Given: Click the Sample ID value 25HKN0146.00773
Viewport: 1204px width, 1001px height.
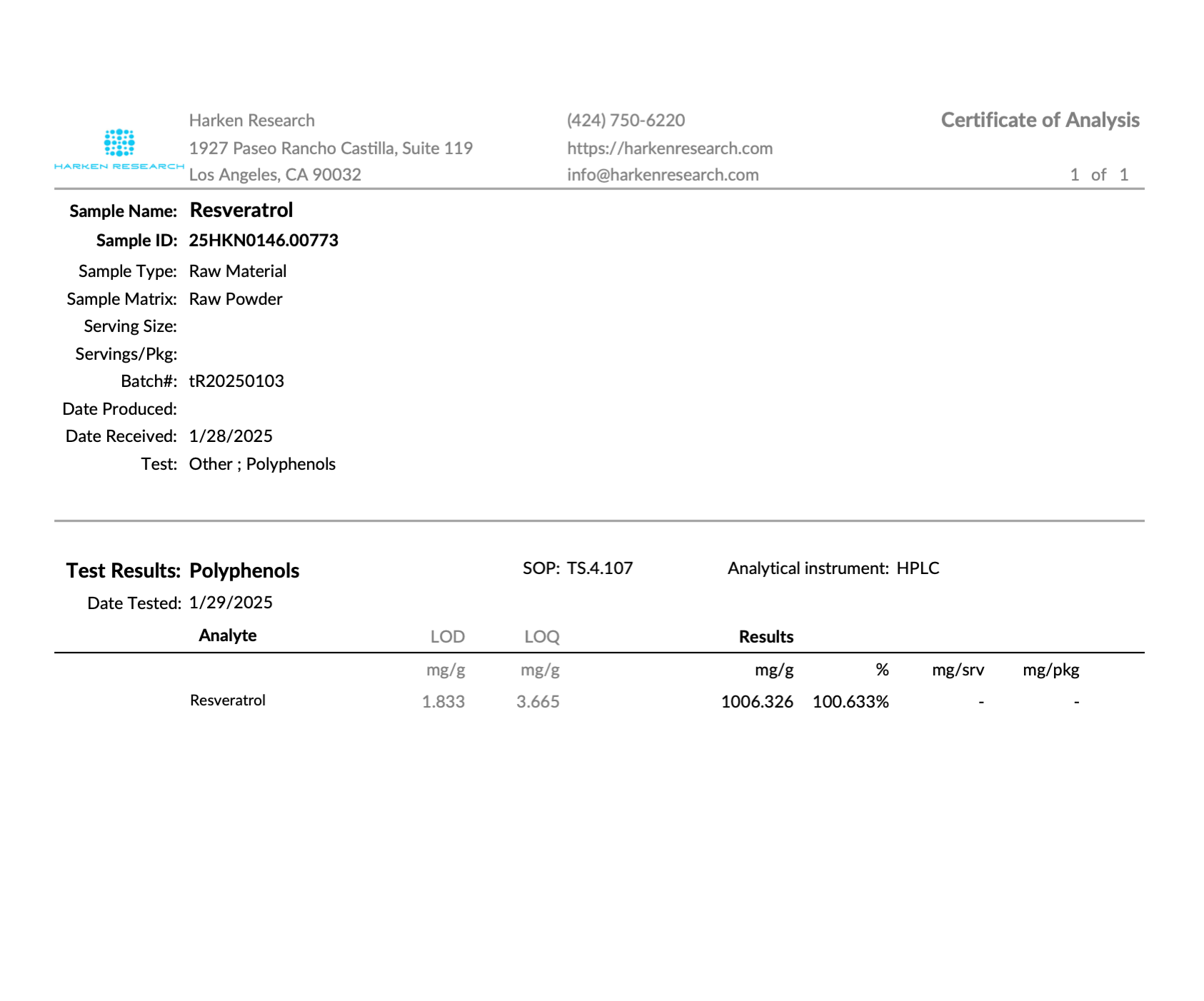Looking at the screenshot, I should pyautogui.click(x=264, y=241).
